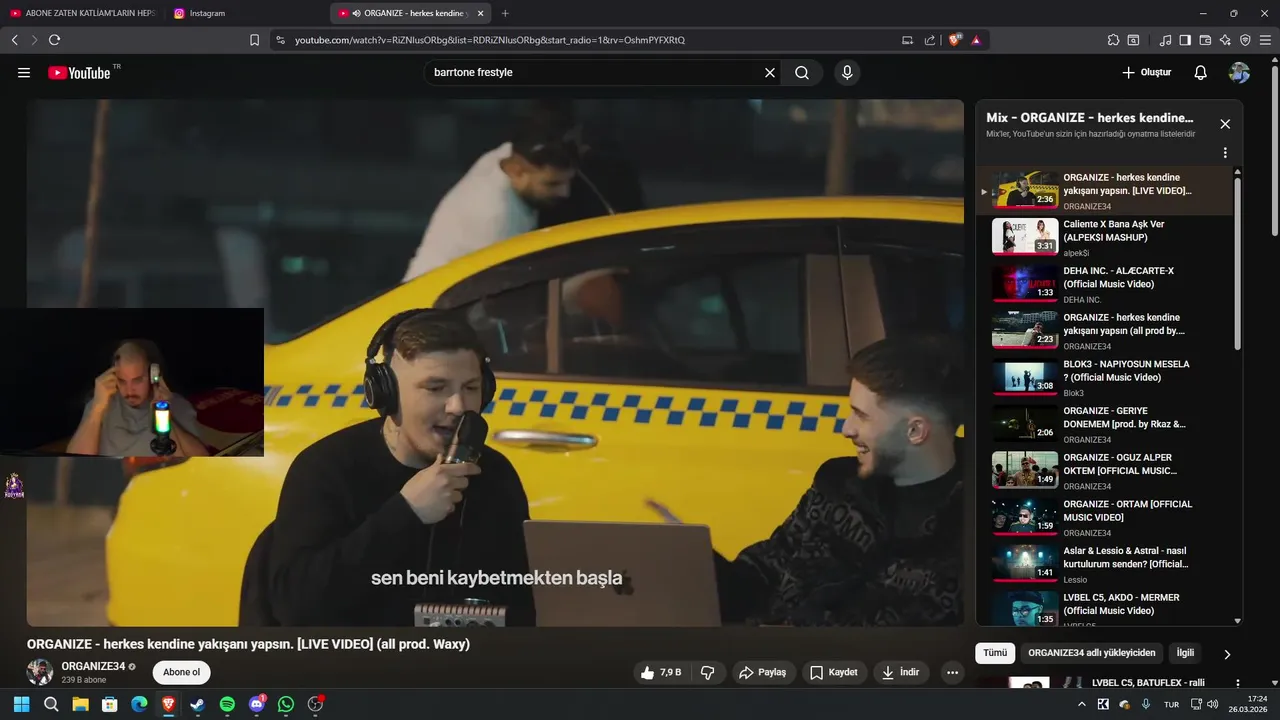Like the video showing 7,9 B
1280x720 pixels.
660,673
